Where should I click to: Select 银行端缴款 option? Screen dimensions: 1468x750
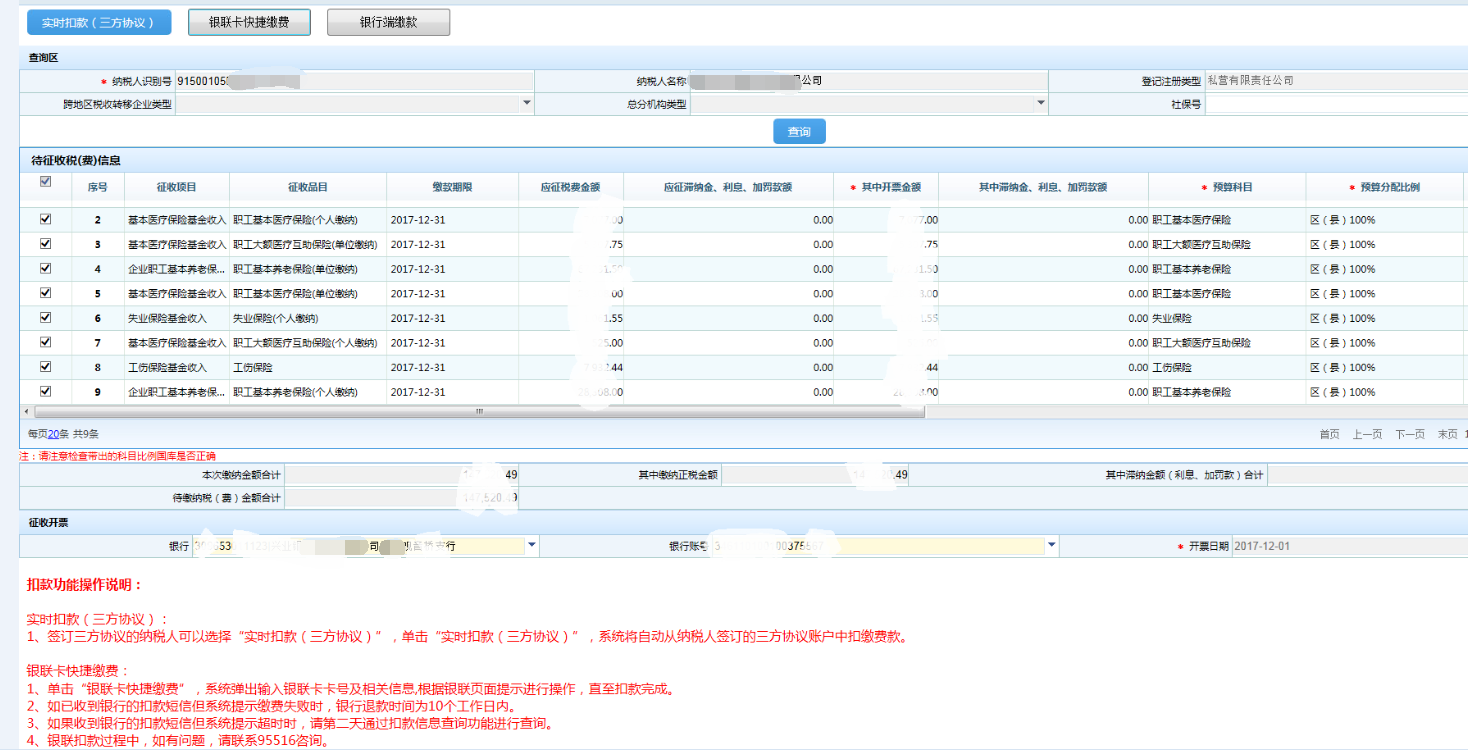[388, 22]
